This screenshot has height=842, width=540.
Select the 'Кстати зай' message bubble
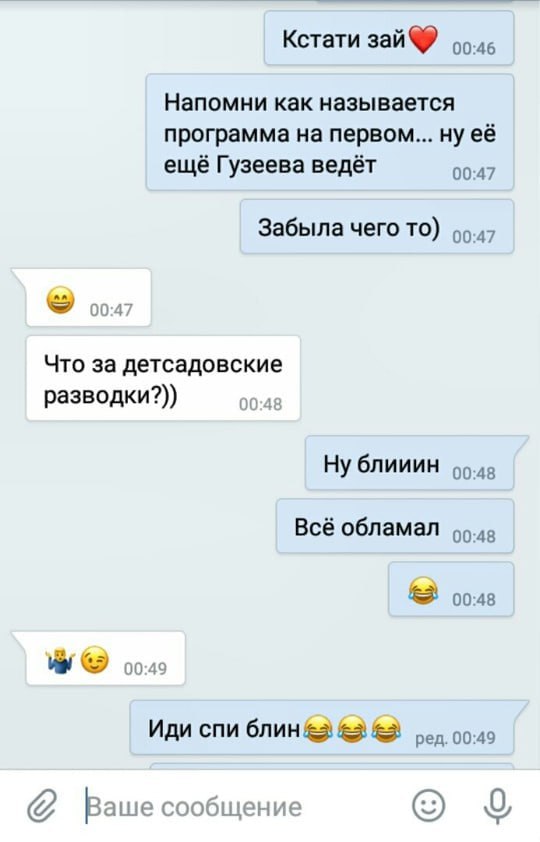coord(389,38)
